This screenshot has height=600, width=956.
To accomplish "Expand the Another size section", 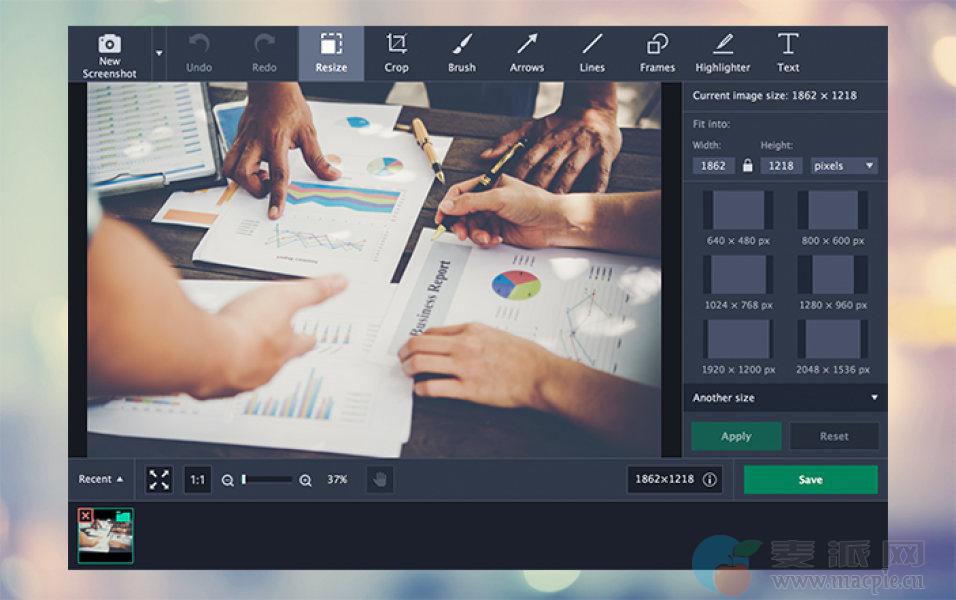I will [x=785, y=398].
